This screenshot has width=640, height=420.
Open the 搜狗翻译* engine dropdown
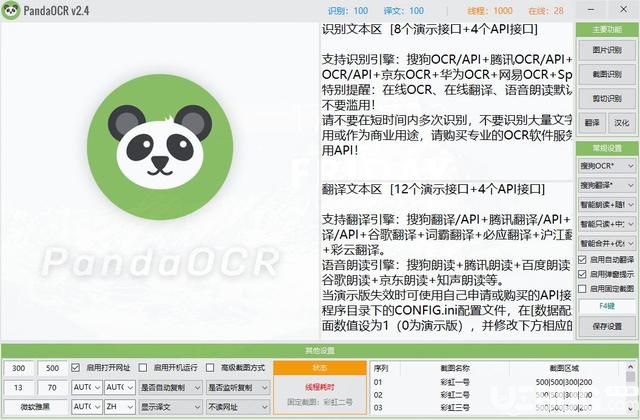point(607,185)
